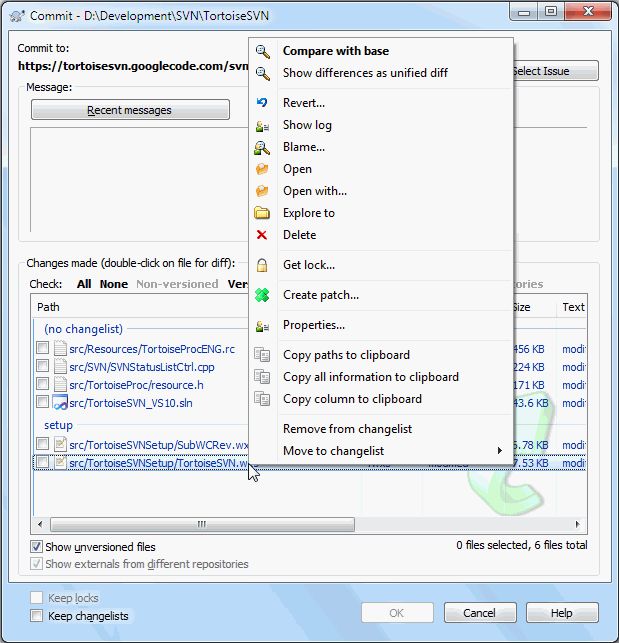Image resolution: width=619 pixels, height=643 pixels.
Task: Choose Explore to menu entry
Action: [381, 213]
